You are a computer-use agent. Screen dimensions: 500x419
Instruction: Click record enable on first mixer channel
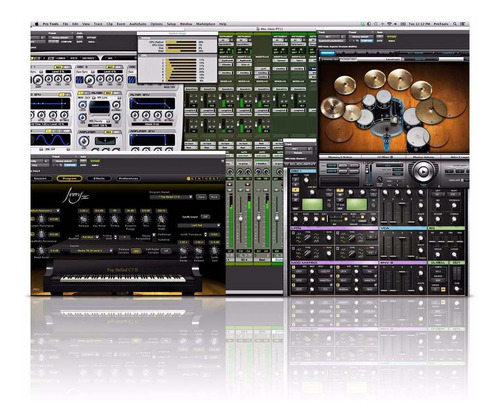pos(230,184)
